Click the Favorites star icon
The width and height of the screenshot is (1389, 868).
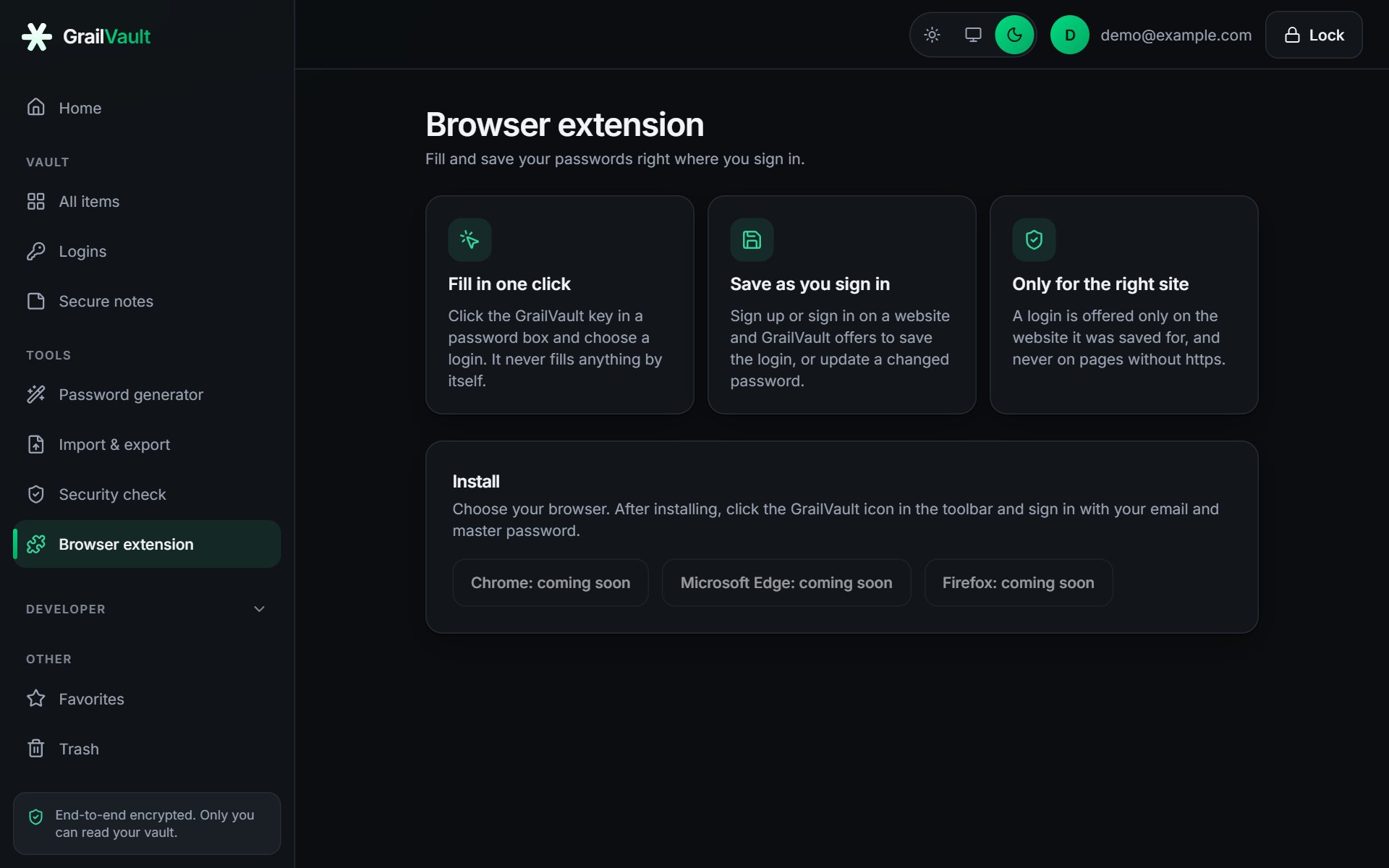click(36, 699)
